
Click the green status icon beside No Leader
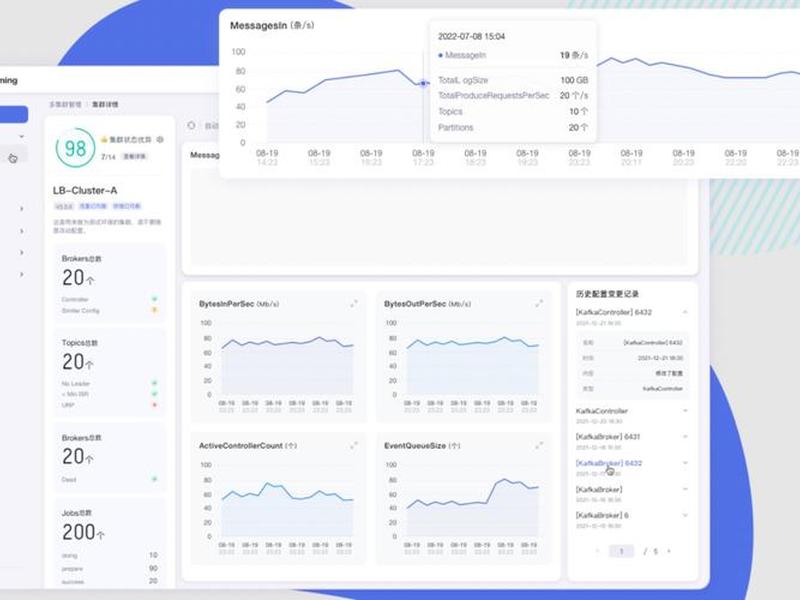point(155,383)
